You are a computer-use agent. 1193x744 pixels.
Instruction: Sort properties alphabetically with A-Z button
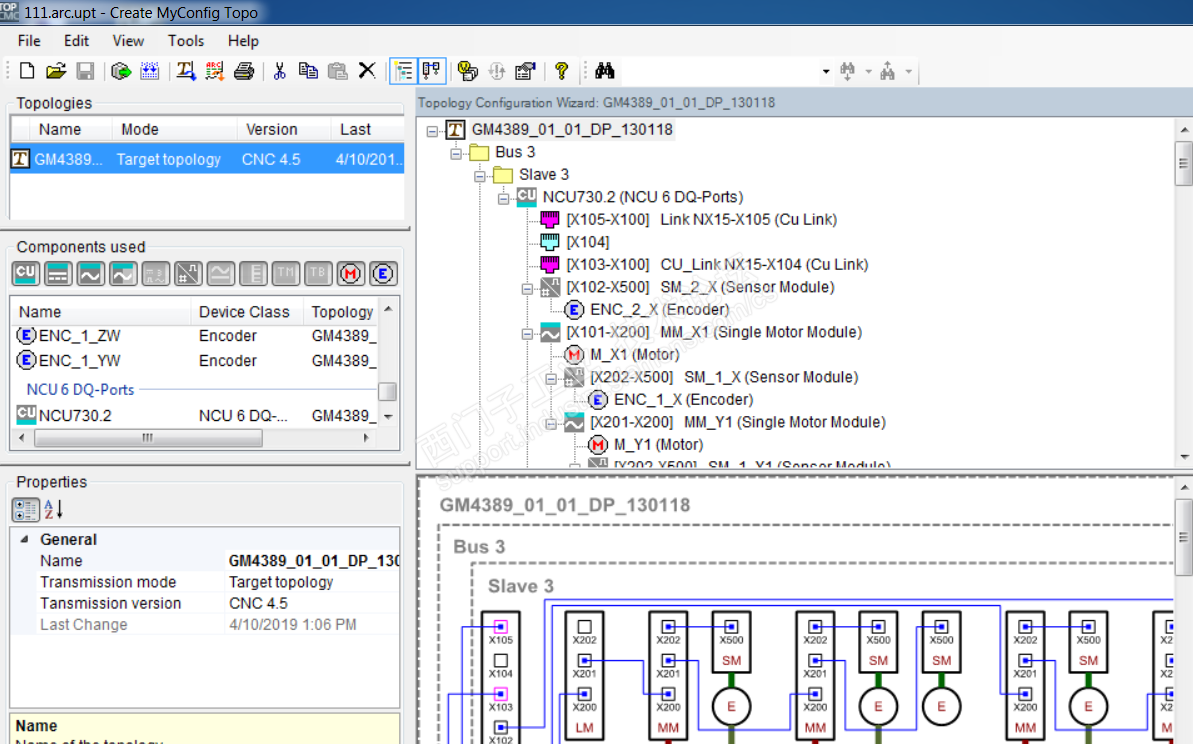54,509
